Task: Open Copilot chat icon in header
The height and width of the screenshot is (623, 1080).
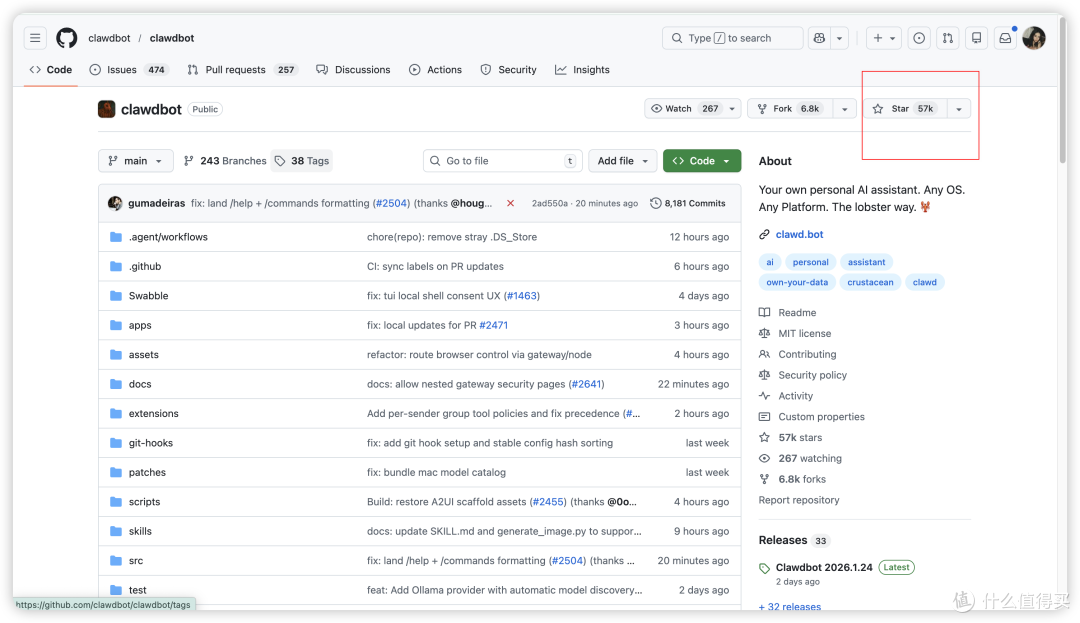Action: (819, 38)
